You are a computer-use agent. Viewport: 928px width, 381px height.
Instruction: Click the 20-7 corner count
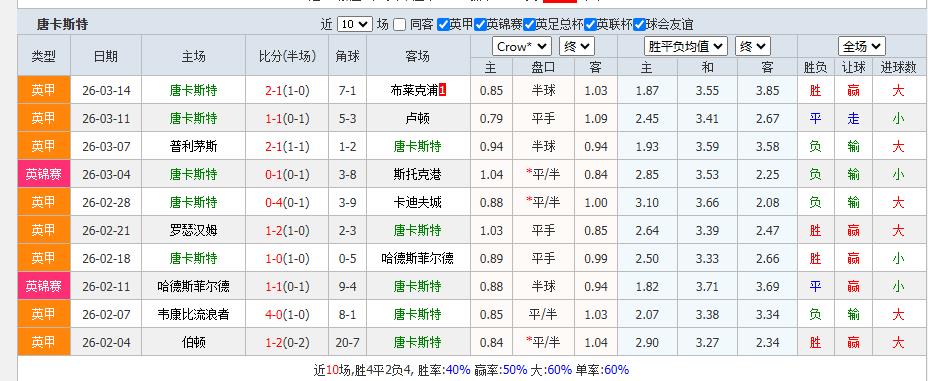[347, 343]
